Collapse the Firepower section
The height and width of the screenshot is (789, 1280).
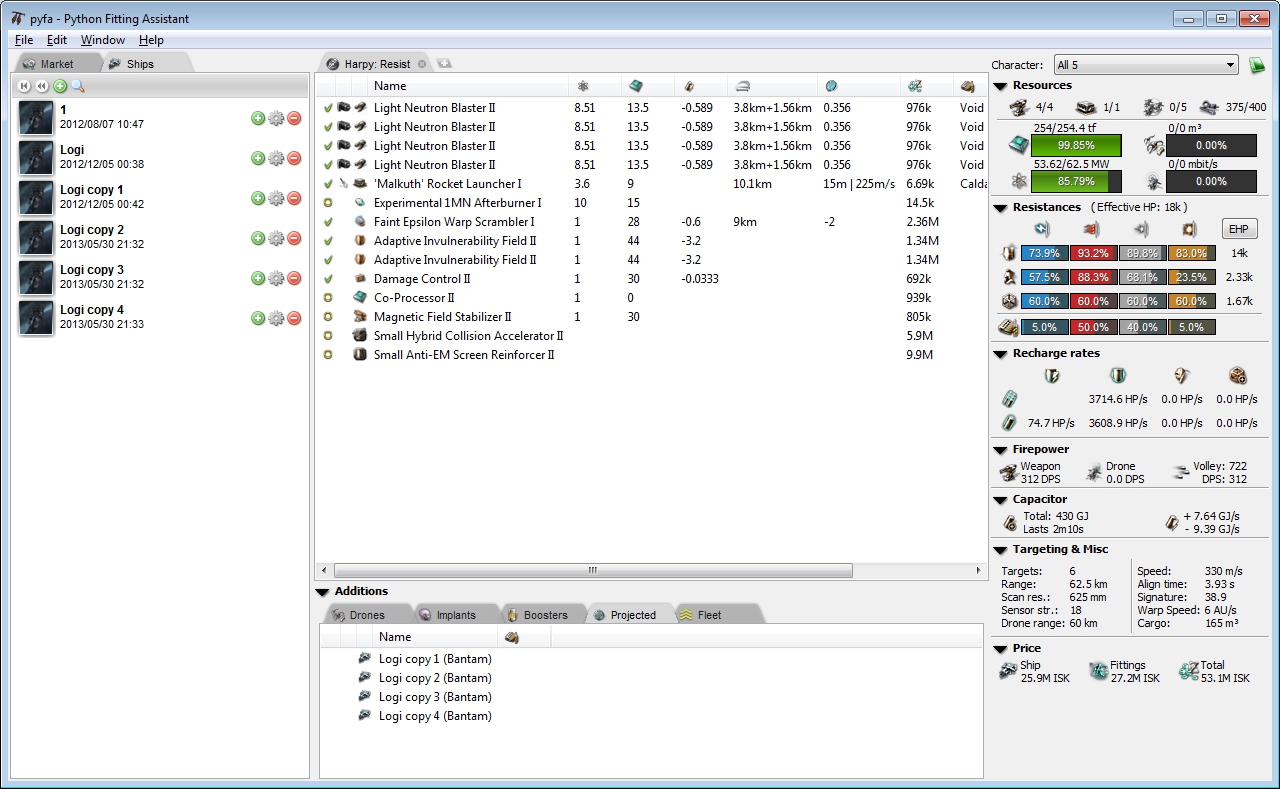1001,450
